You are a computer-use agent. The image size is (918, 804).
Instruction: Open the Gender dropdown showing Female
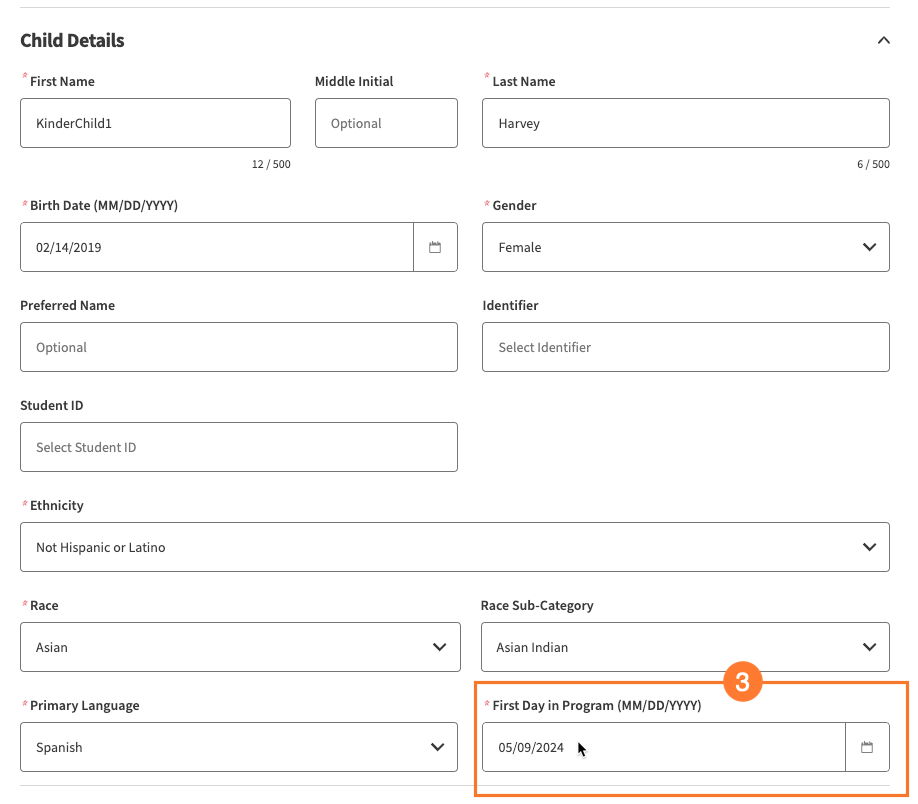[685, 247]
